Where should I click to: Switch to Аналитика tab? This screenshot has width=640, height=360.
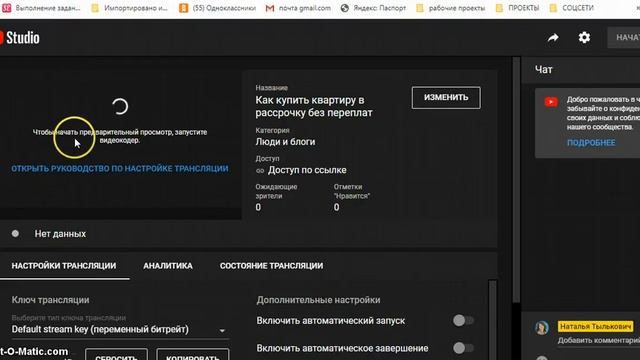(168, 266)
